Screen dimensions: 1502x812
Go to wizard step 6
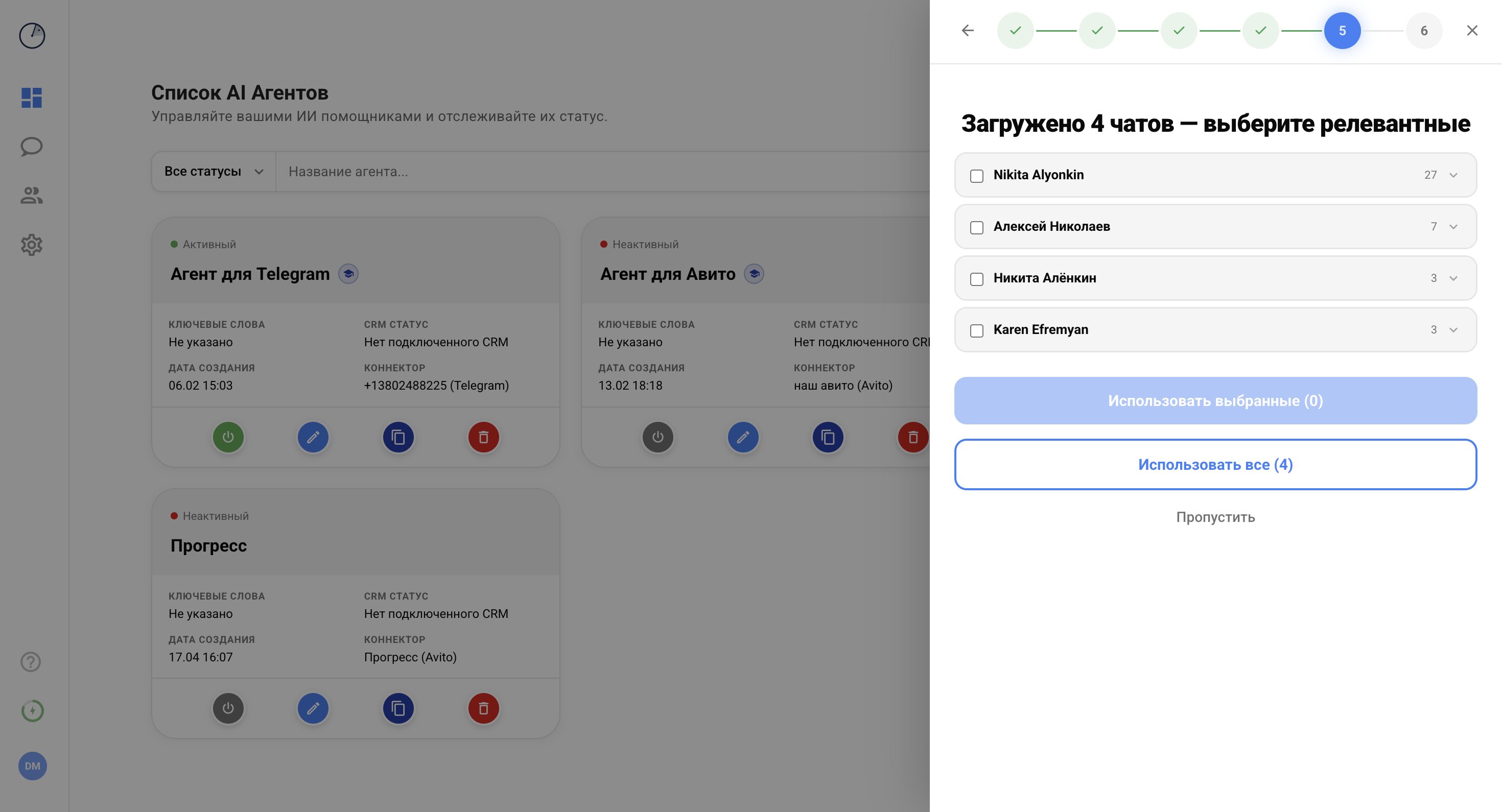point(1423,30)
